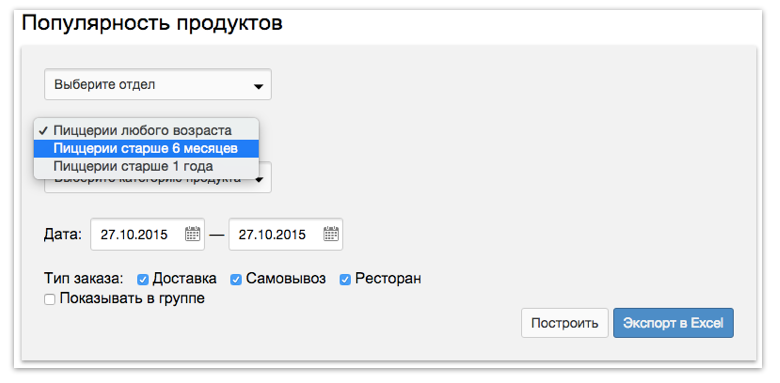Click the arrow on Выберите отдел dropdown
780x383 pixels.
[258, 87]
